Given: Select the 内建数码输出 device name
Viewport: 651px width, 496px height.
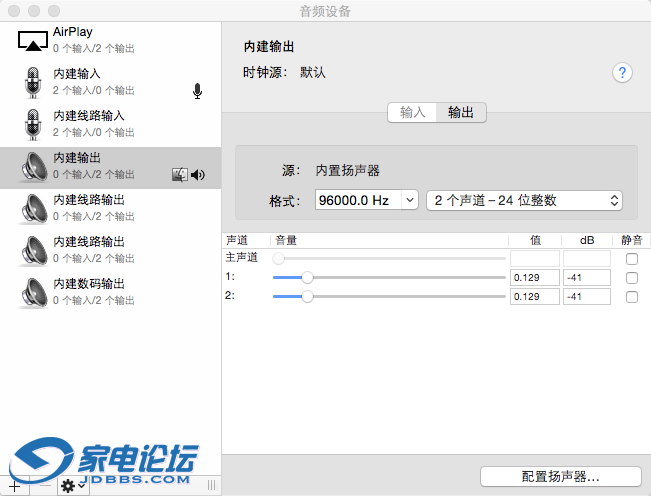Looking at the screenshot, I should coord(89,284).
